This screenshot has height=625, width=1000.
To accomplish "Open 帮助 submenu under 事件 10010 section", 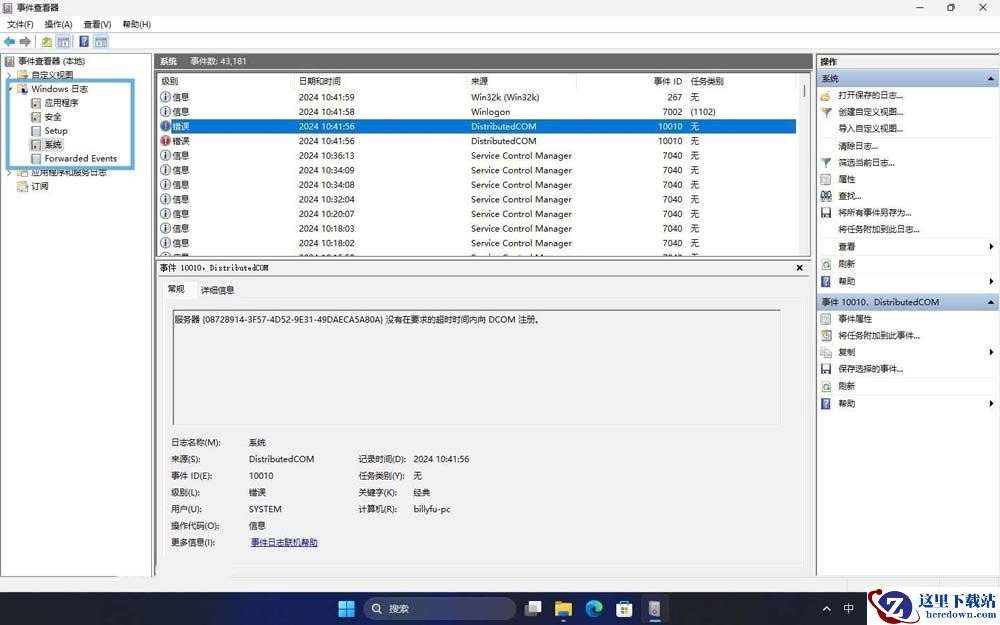I will pyautogui.click(x=991, y=404).
